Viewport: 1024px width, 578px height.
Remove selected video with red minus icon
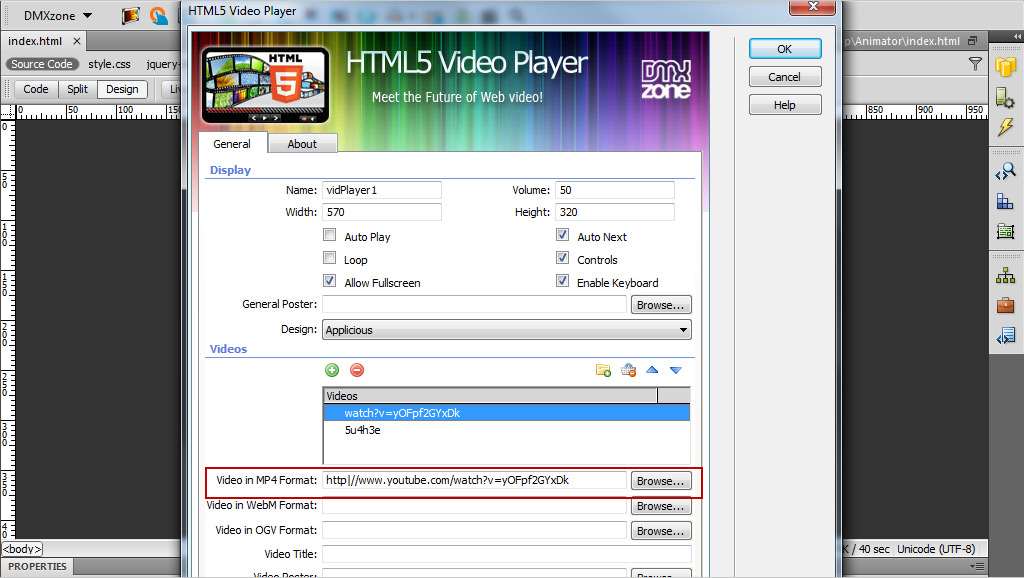[357, 370]
